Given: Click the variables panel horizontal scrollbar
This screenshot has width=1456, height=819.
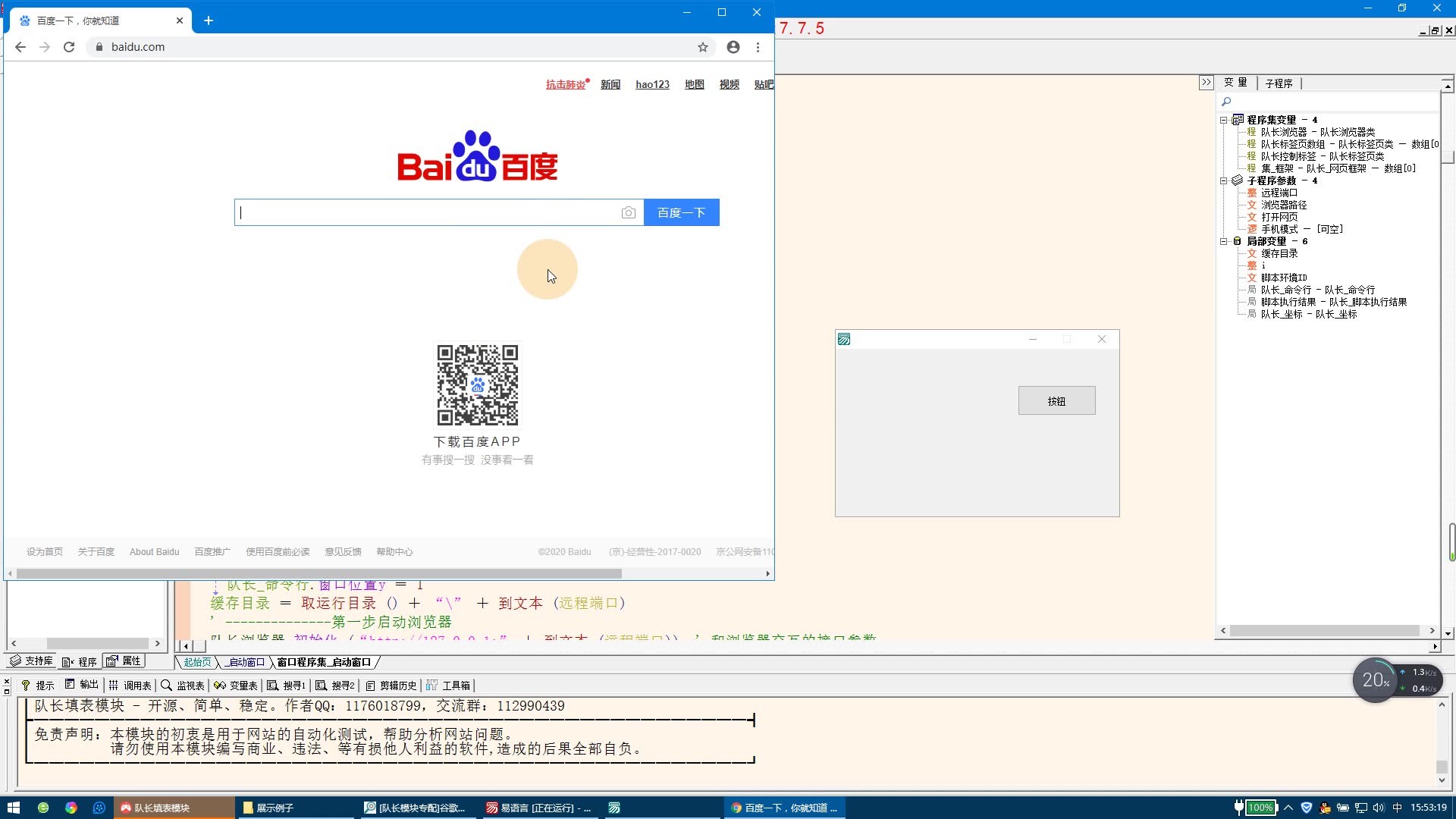Looking at the screenshot, I should tap(1324, 631).
